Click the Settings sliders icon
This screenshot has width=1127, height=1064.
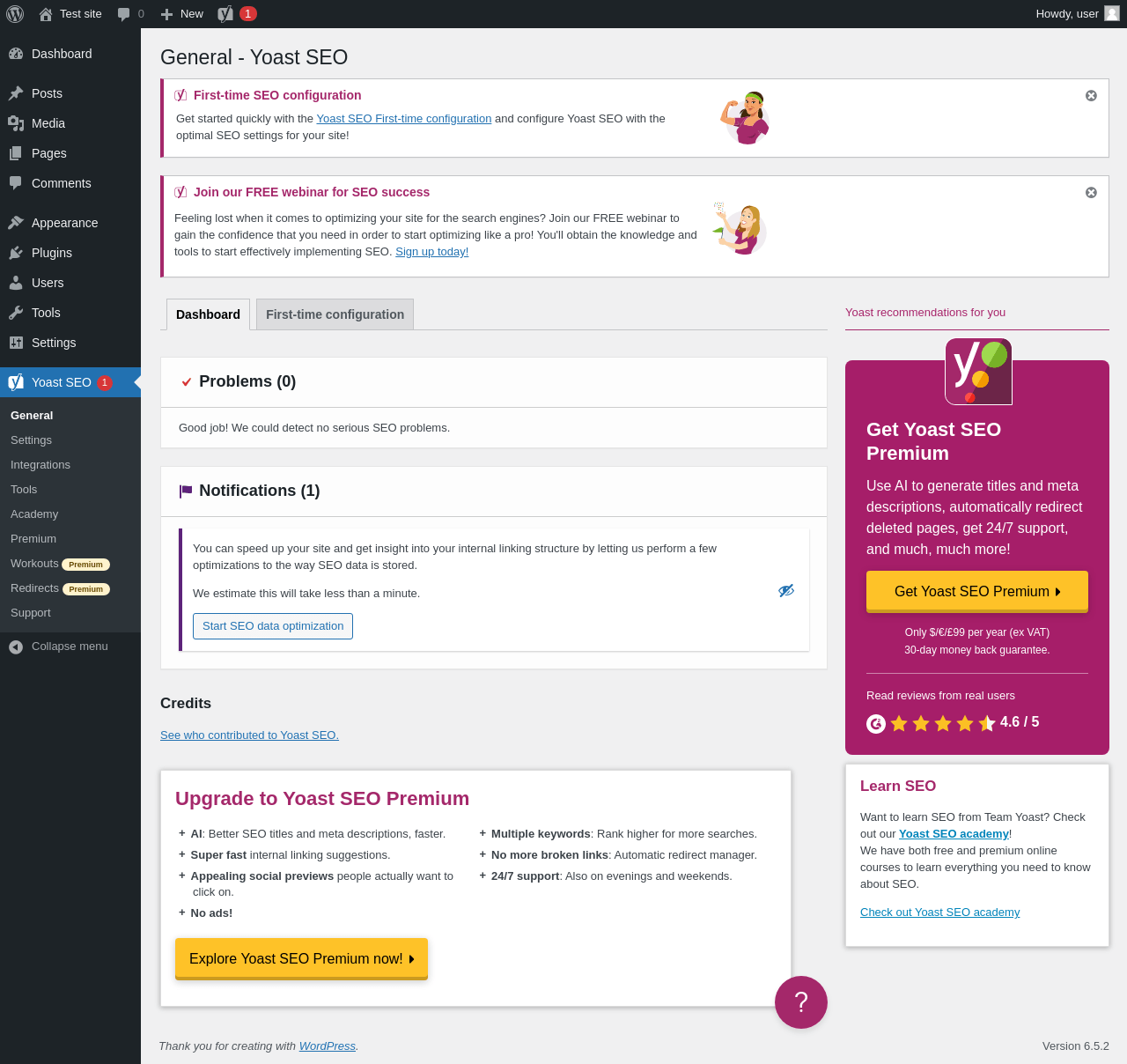click(x=16, y=343)
